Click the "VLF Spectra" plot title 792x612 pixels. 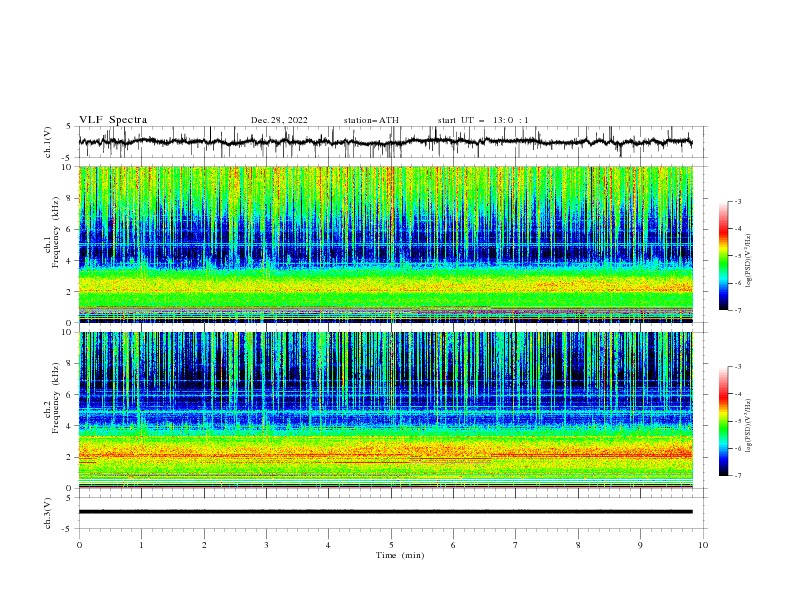[x=113, y=120]
